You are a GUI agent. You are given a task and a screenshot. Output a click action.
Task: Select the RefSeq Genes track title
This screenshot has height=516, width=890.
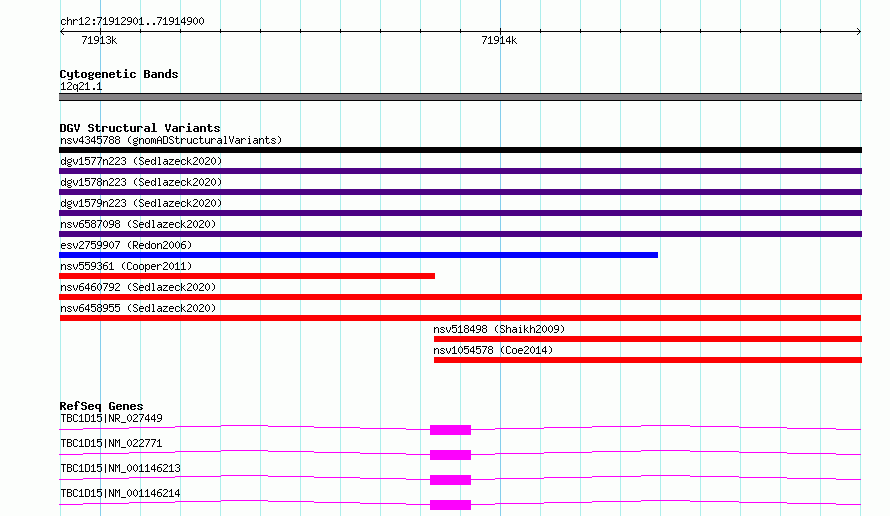101,406
